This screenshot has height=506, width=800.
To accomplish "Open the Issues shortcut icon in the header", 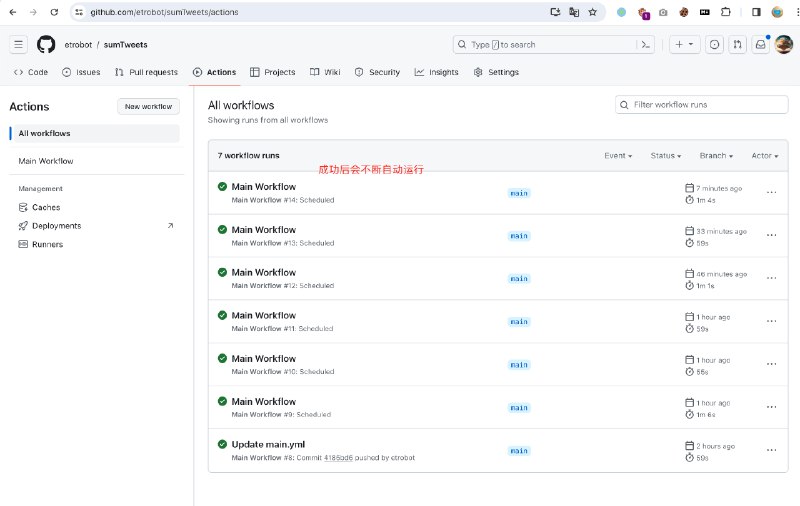I will 714,45.
